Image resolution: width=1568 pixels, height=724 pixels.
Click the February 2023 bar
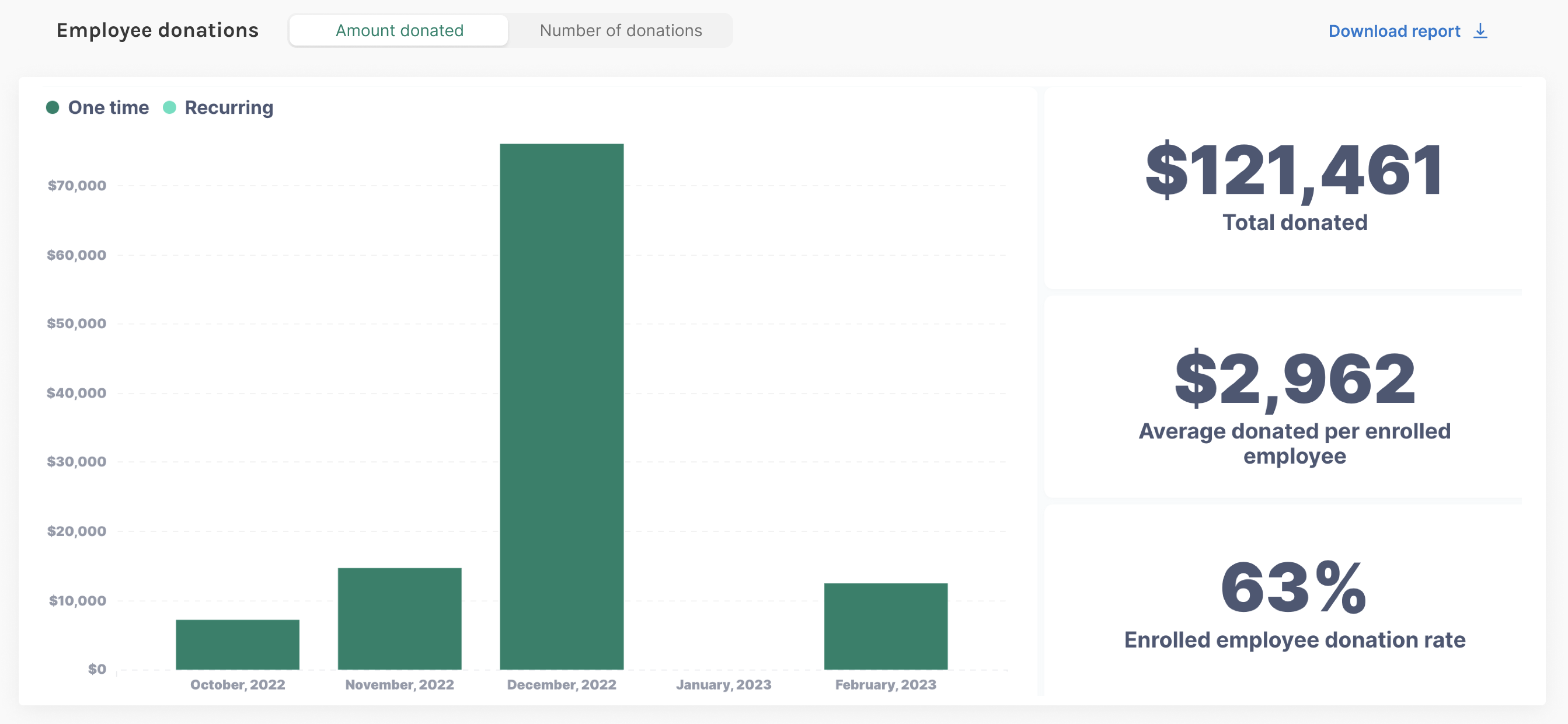(x=885, y=626)
